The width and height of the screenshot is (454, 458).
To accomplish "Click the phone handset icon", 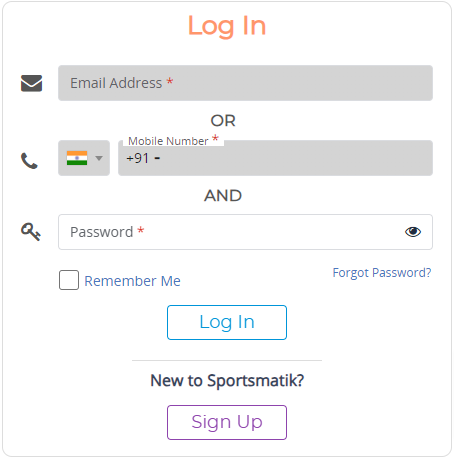I will tap(29, 161).
